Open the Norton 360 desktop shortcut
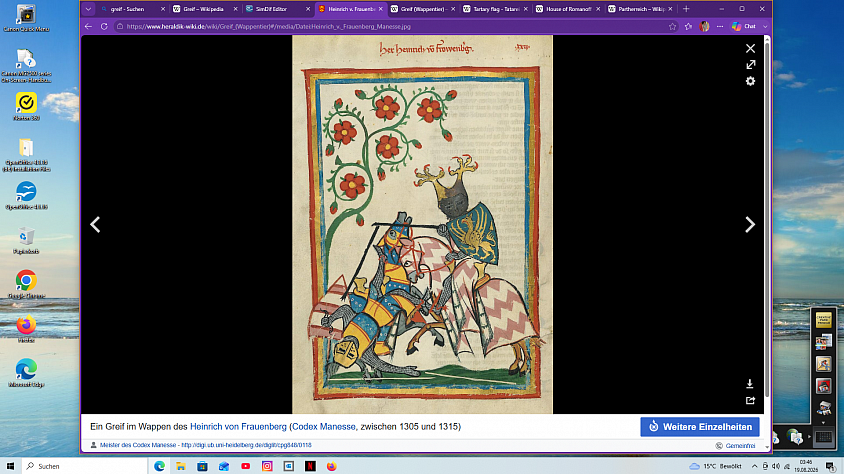 pos(26,106)
